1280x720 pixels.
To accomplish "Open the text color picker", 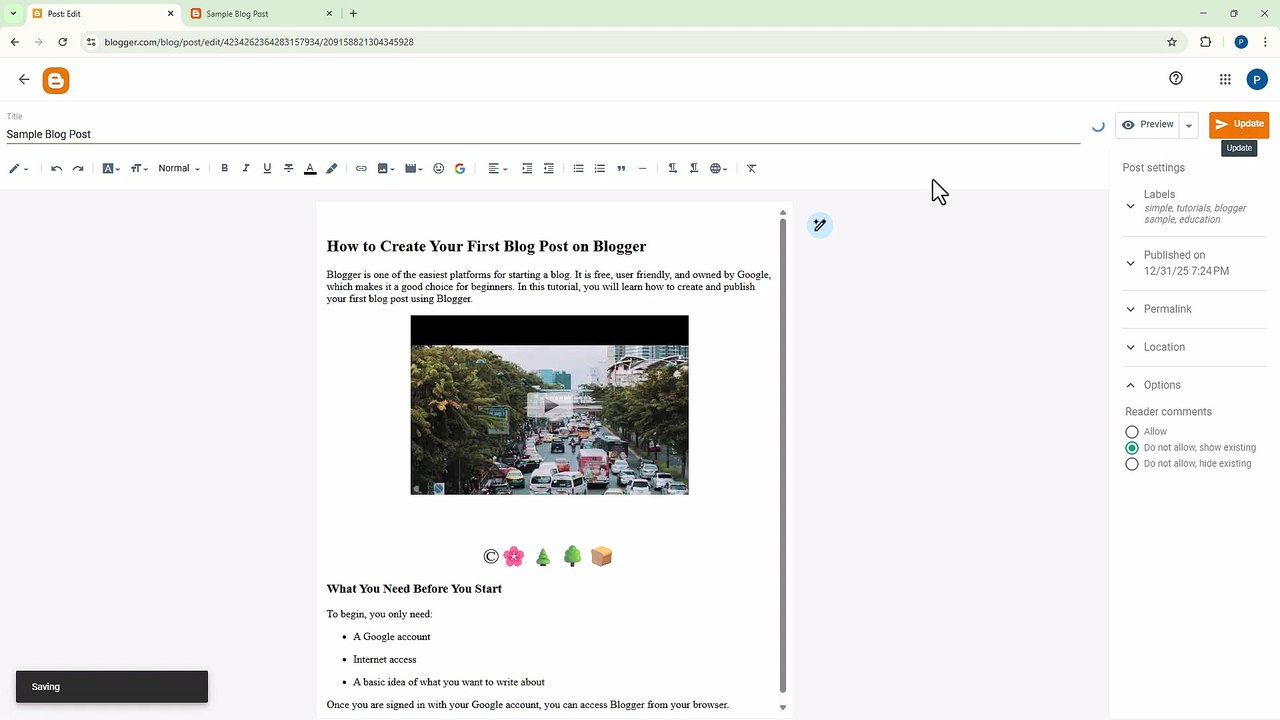I will (310, 168).
